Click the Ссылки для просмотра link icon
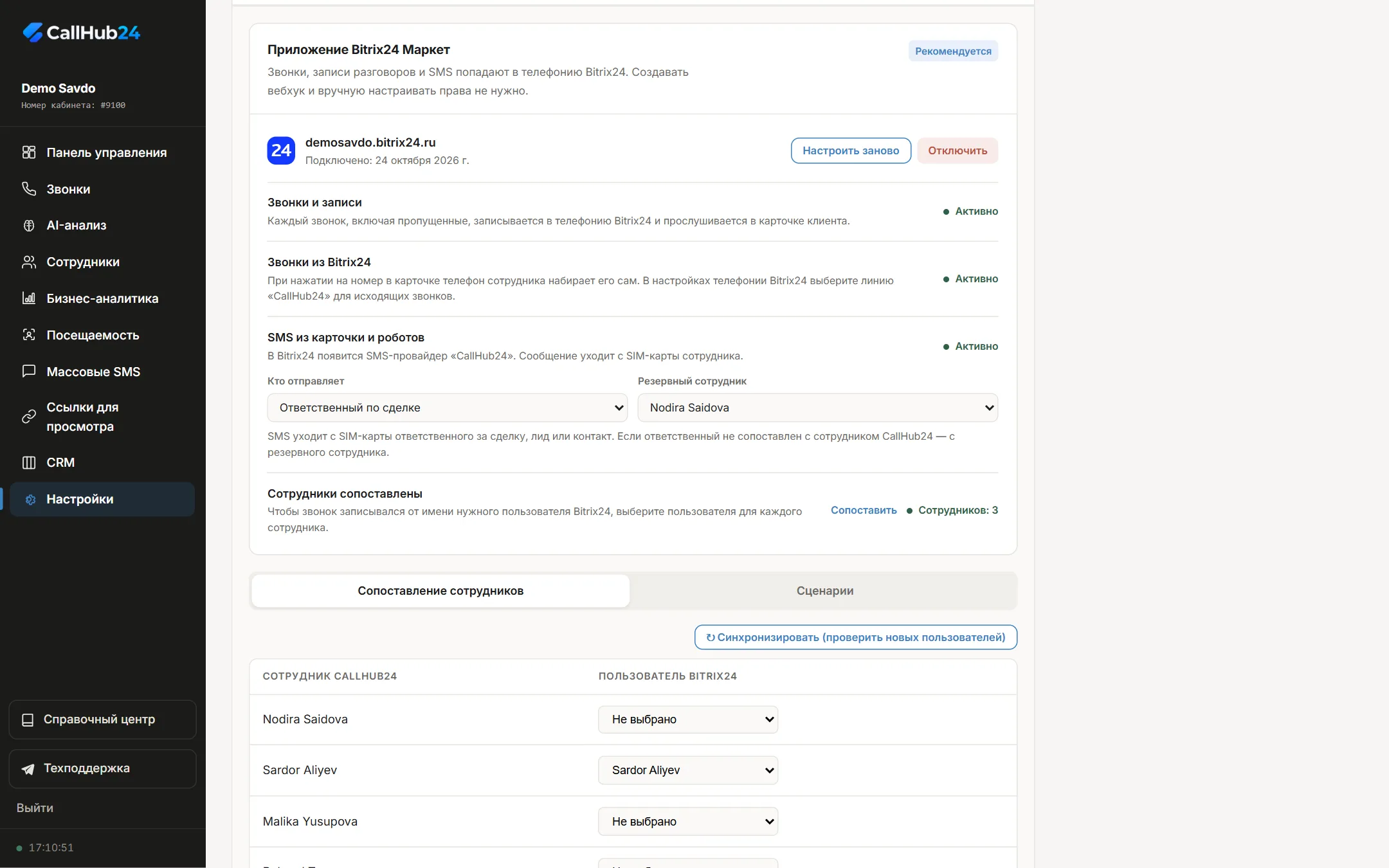 coord(29,417)
